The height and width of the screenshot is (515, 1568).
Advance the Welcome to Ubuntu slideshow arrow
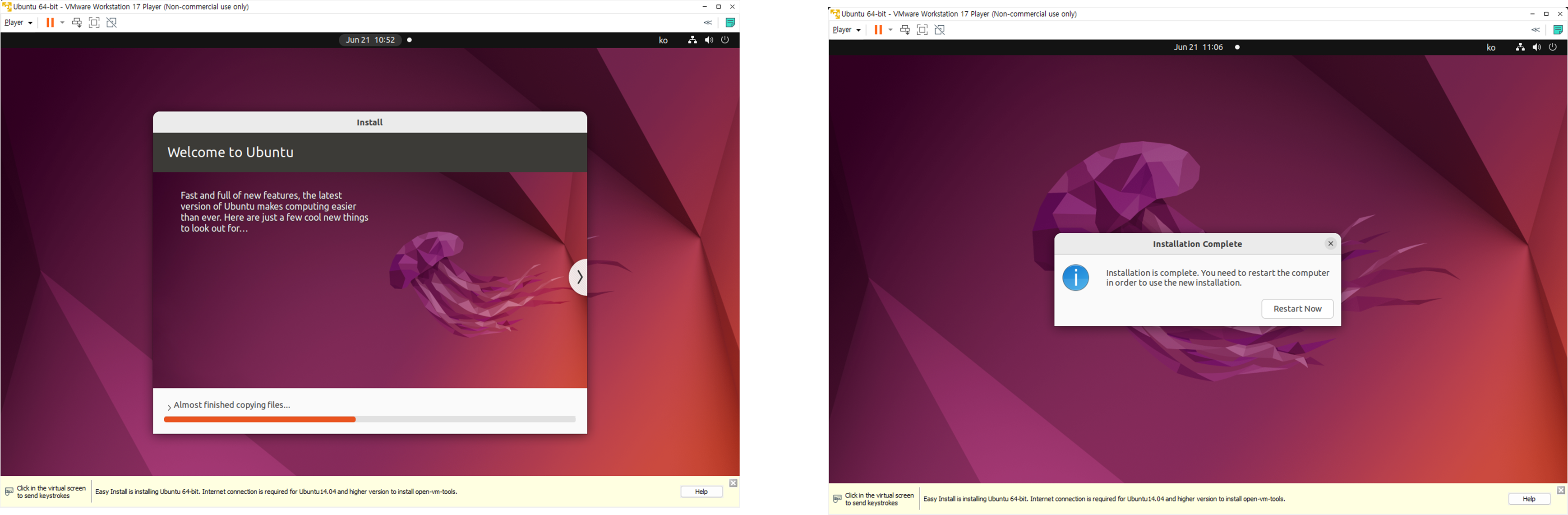[x=579, y=278]
